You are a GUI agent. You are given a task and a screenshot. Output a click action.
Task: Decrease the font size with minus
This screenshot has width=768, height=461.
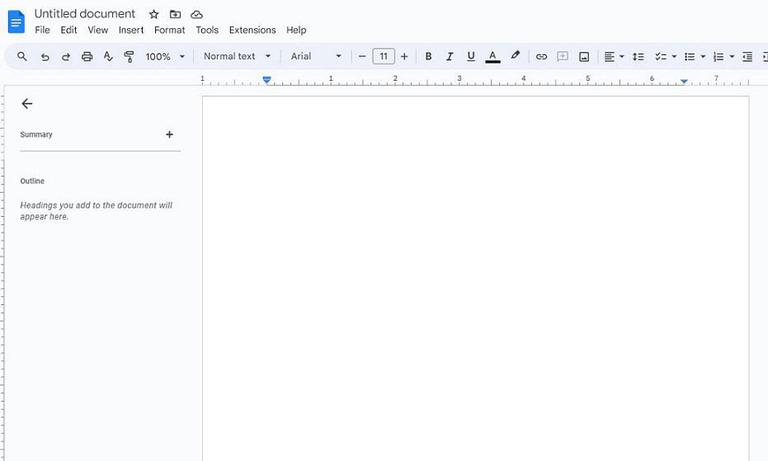tap(362, 56)
